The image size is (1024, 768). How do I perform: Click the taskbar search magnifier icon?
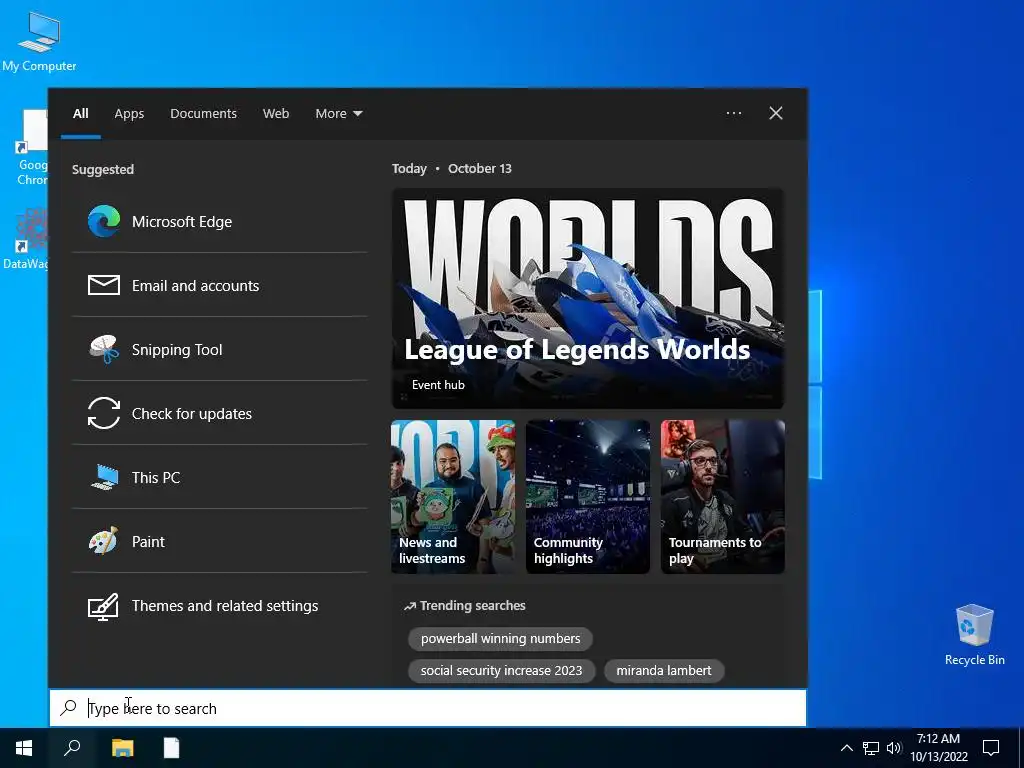click(x=72, y=748)
